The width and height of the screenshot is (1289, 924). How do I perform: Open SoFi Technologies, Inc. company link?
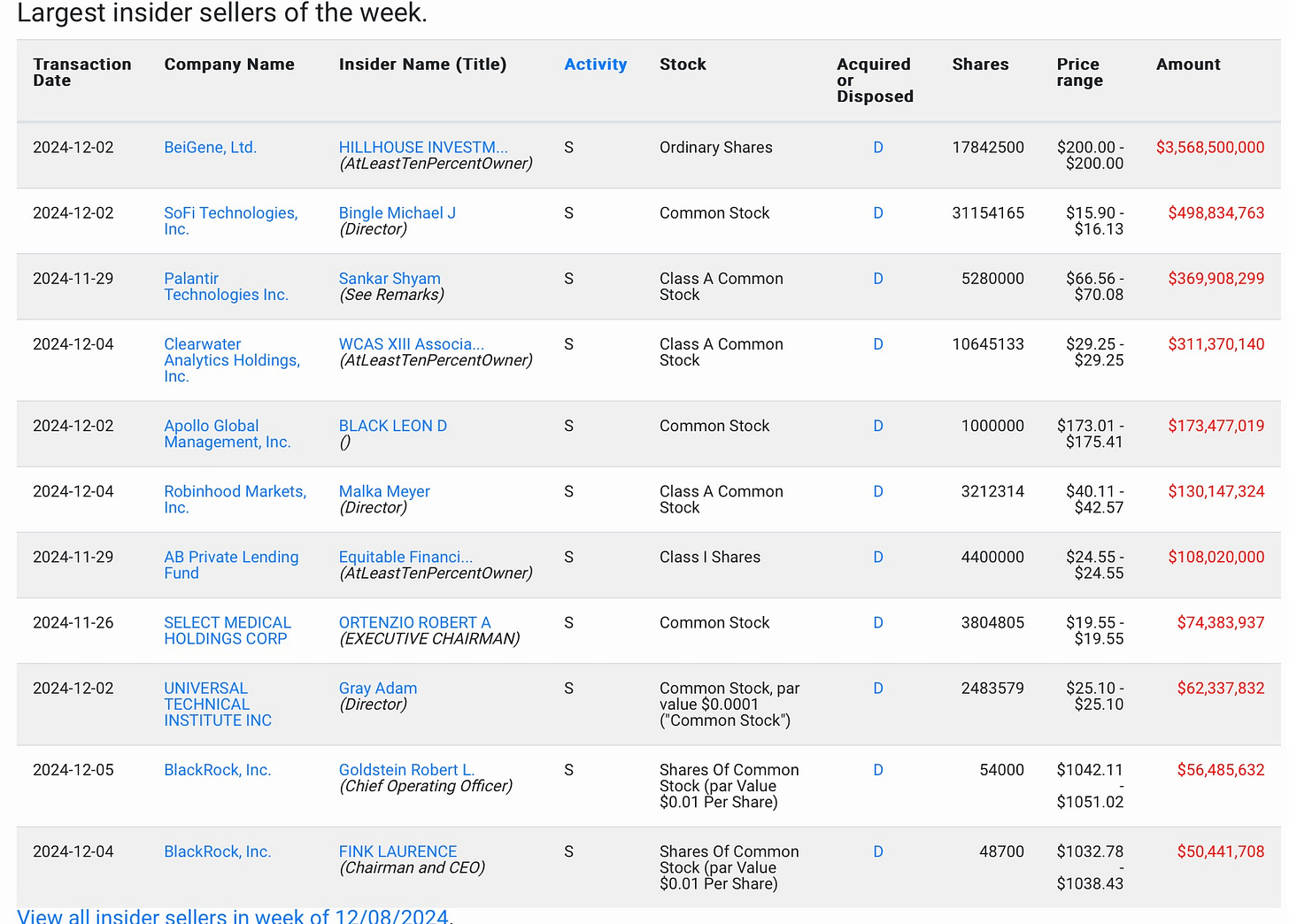231,221
